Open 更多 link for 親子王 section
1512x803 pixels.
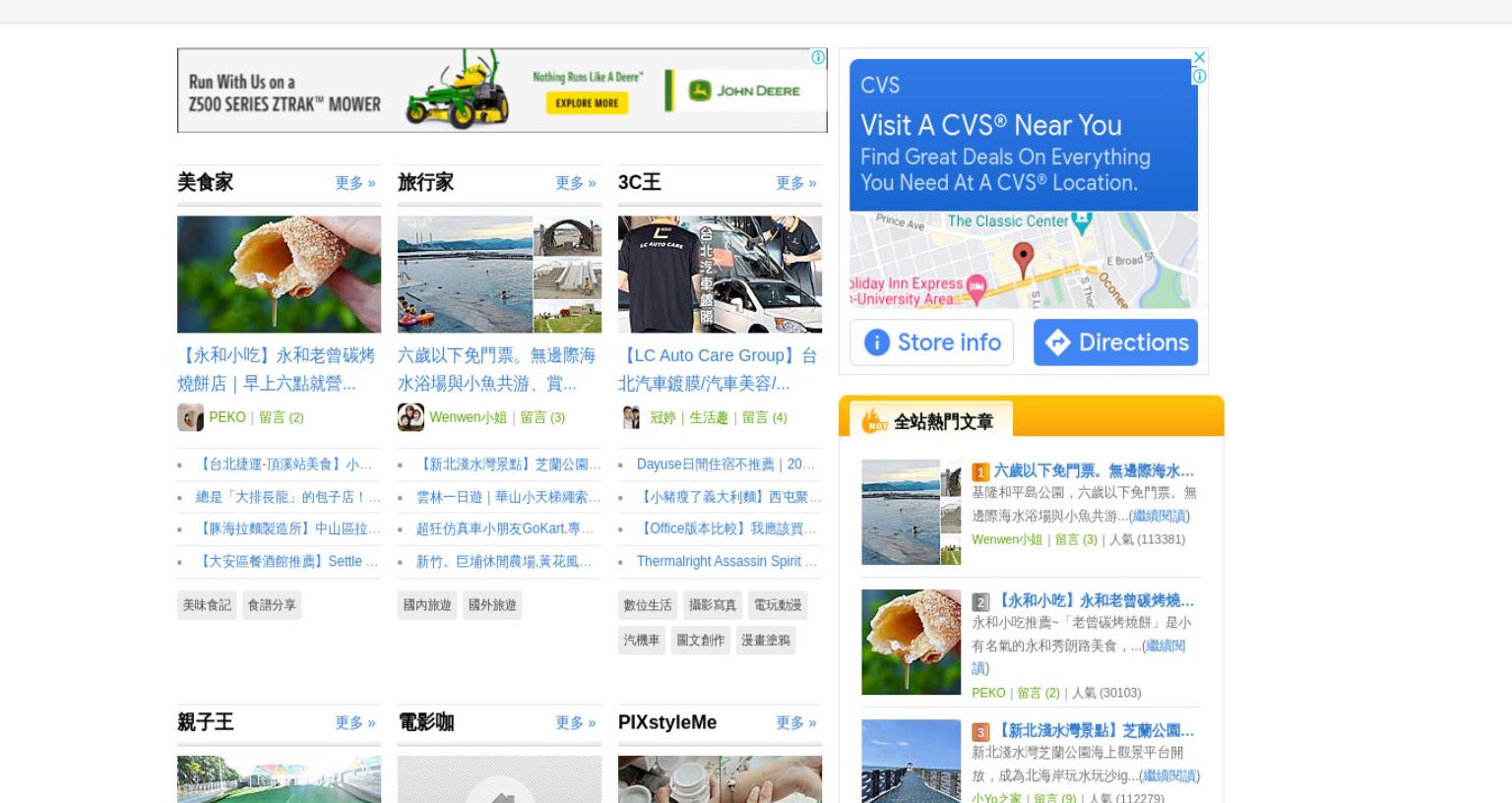355,722
